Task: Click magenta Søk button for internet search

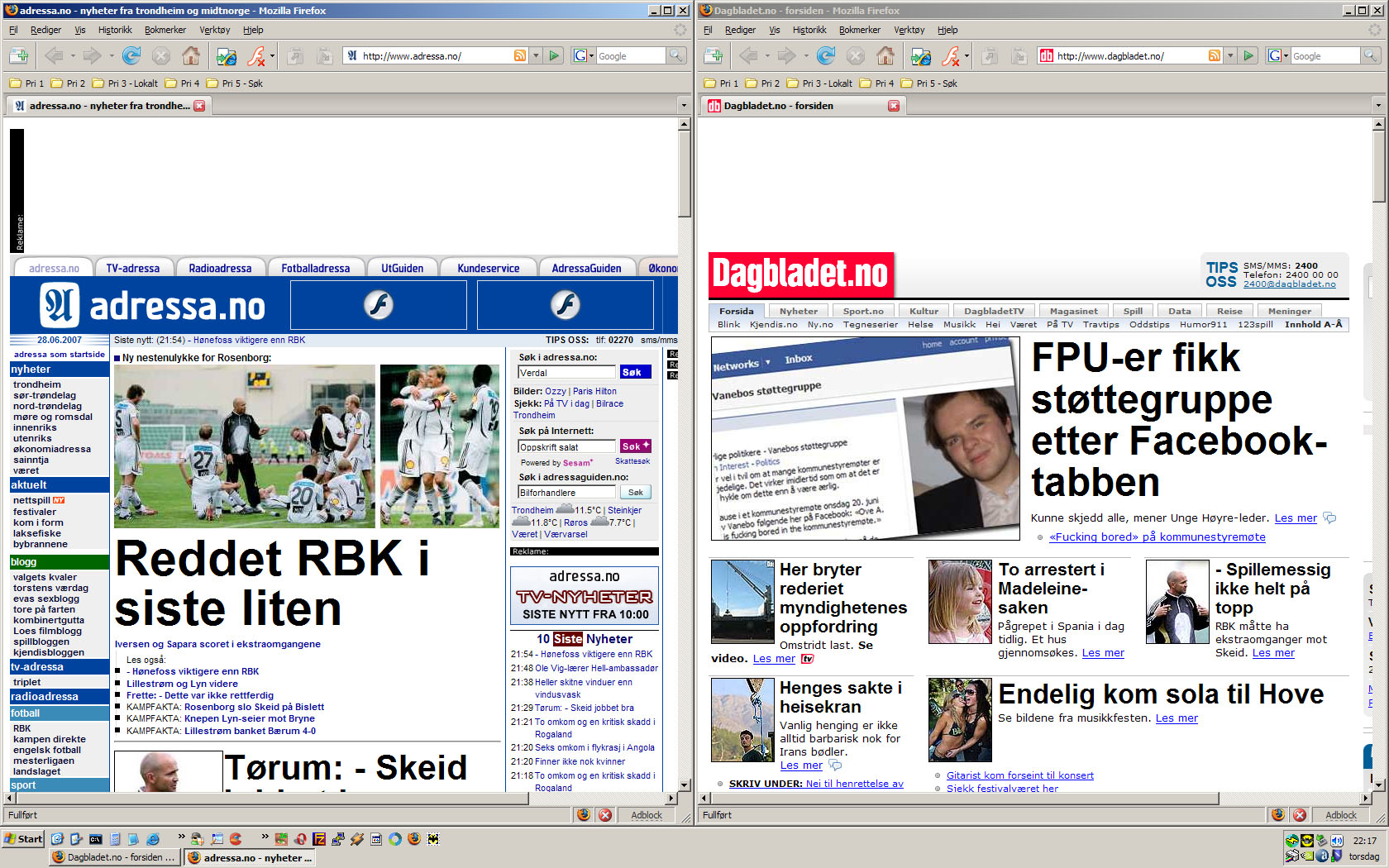Action: 635,446
